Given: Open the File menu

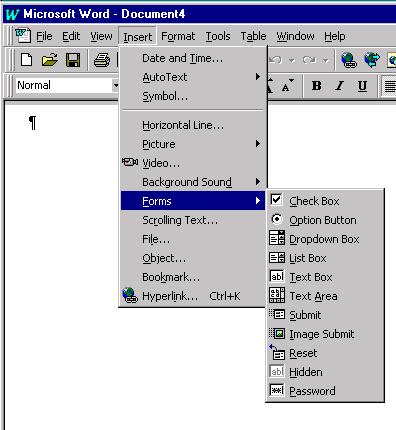Looking at the screenshot, I should coord(44,36).
